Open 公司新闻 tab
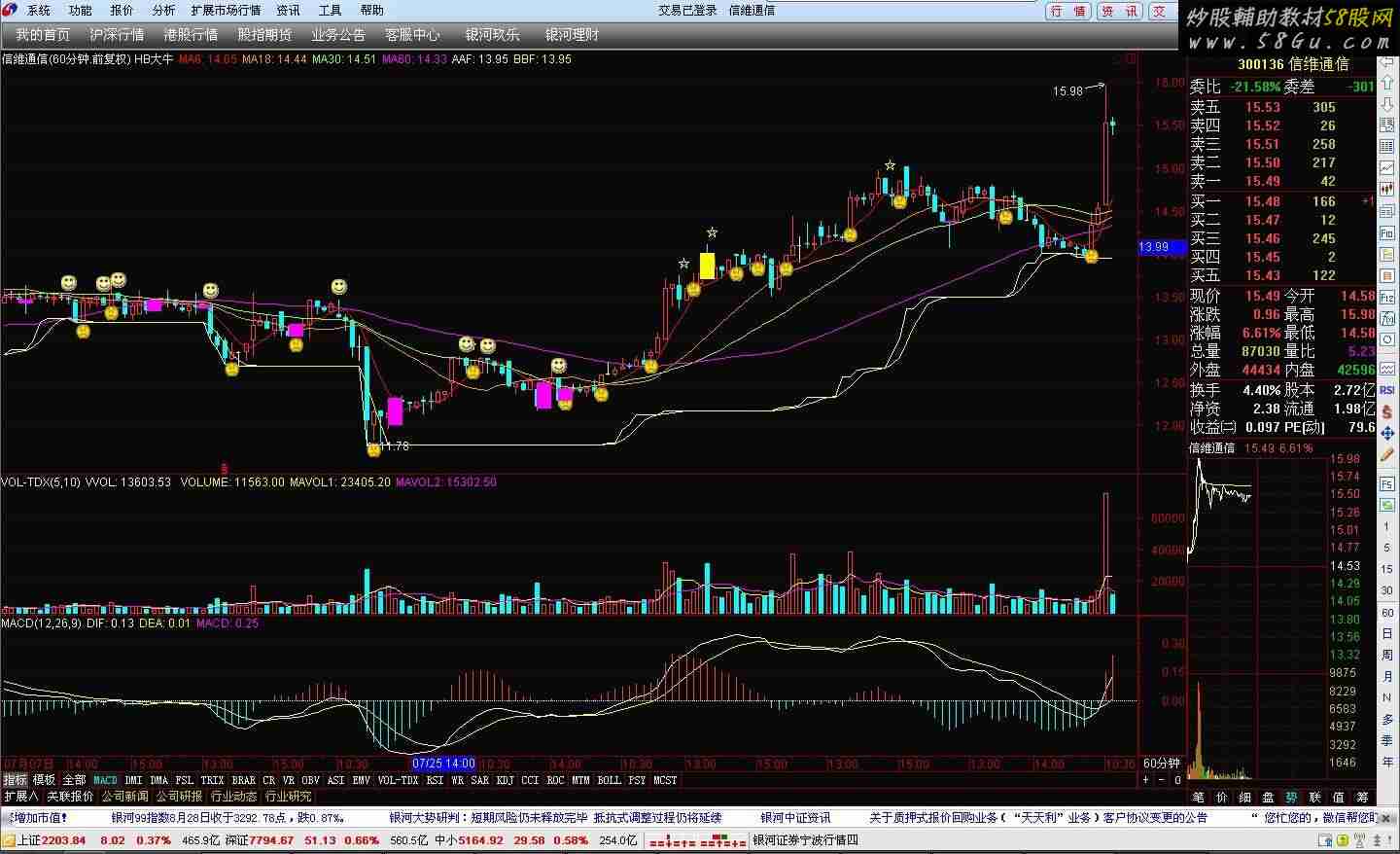The height and width of the screenshot is (854, 1400). point(124,797)
